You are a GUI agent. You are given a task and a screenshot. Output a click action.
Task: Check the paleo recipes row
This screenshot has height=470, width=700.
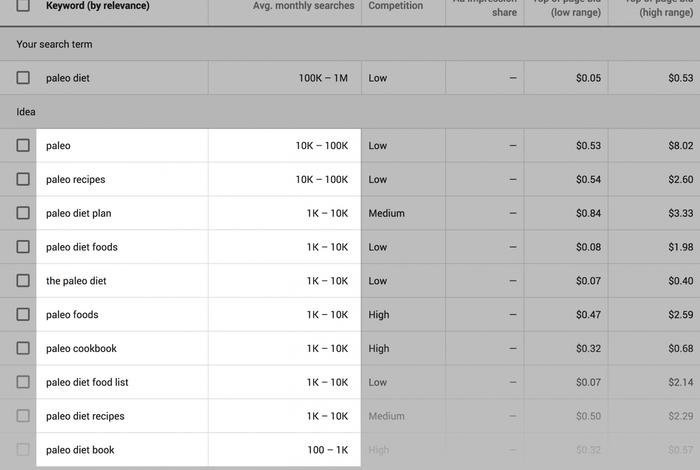[x=23, y=179]
